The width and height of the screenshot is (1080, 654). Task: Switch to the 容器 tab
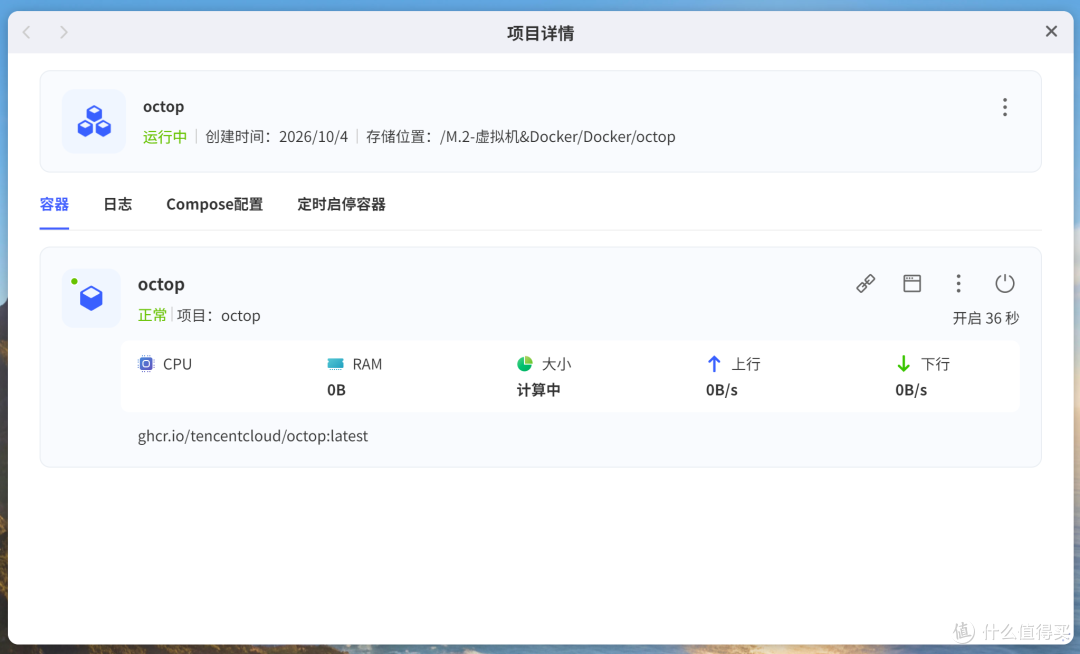point(54,204)
